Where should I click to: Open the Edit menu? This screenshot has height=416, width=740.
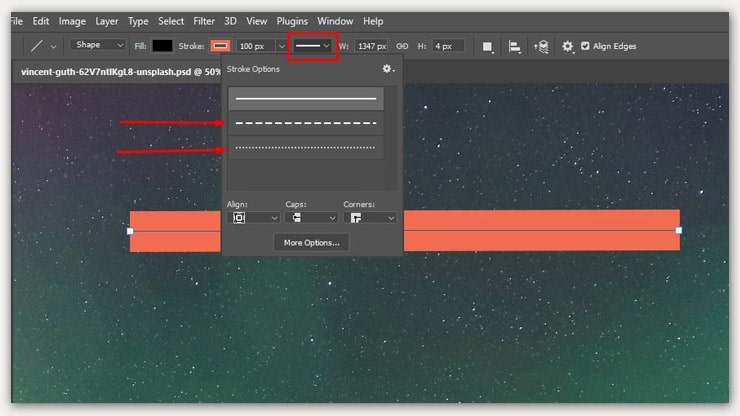click(41, 21)
